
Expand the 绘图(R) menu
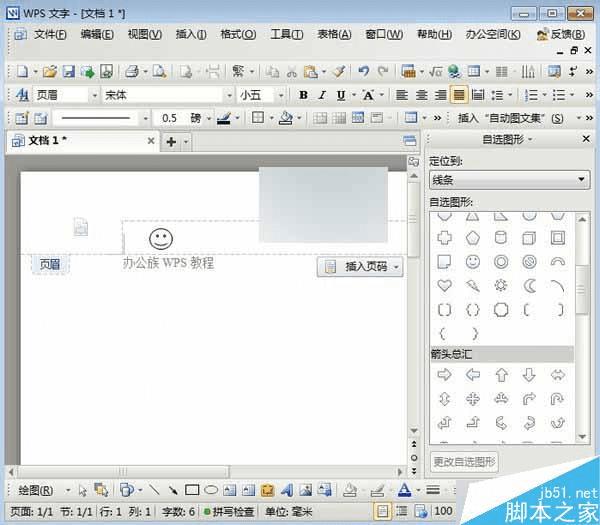coord(35,490)
